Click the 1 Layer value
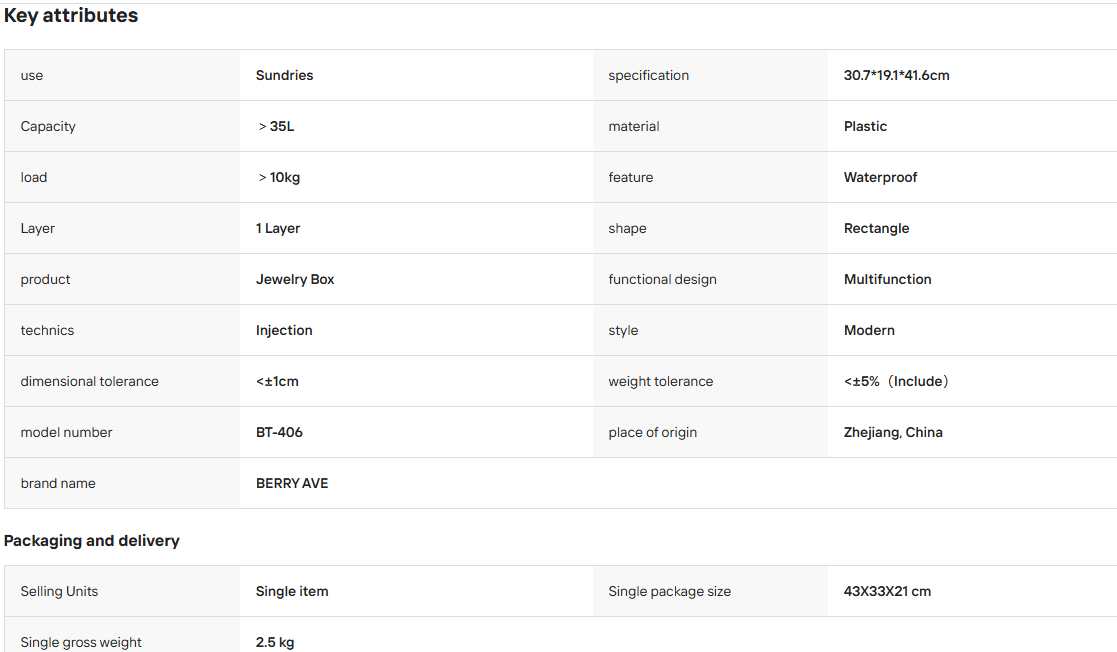 click(278, 229)
